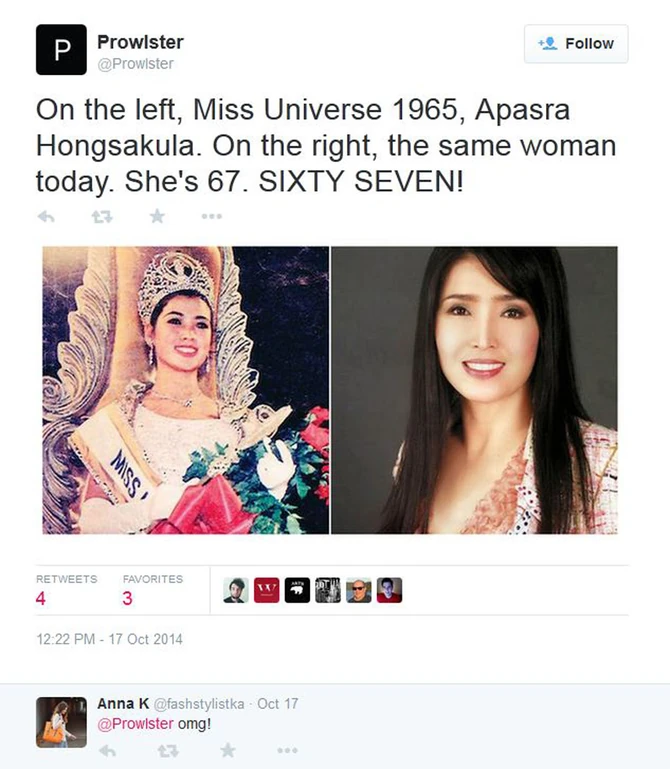670x769 pixels.
Task: View the 3 favorites list
Action: pos(153,590)
